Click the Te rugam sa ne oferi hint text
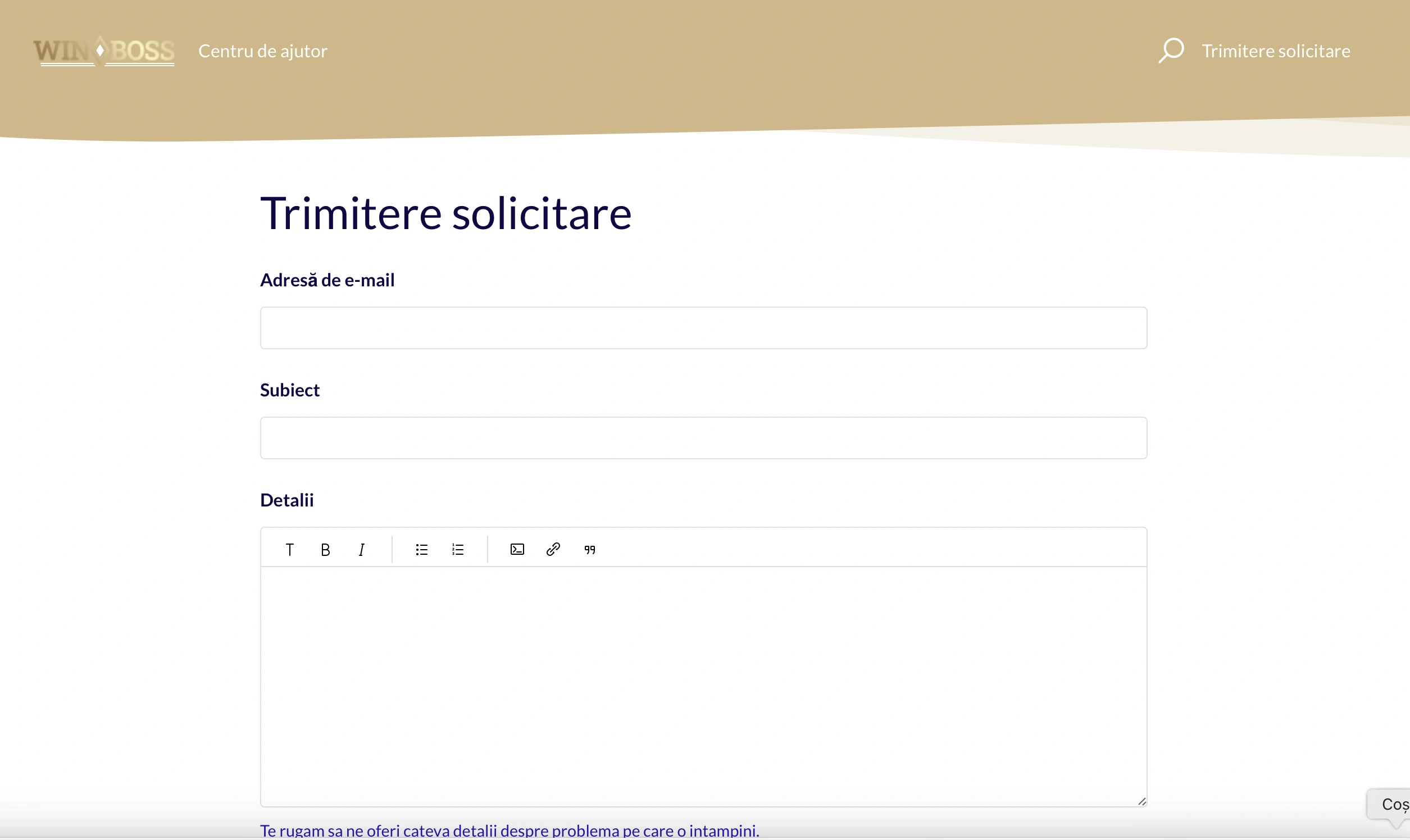The width and height of the screenshot is (1410, 840). (x=510, y=830)
